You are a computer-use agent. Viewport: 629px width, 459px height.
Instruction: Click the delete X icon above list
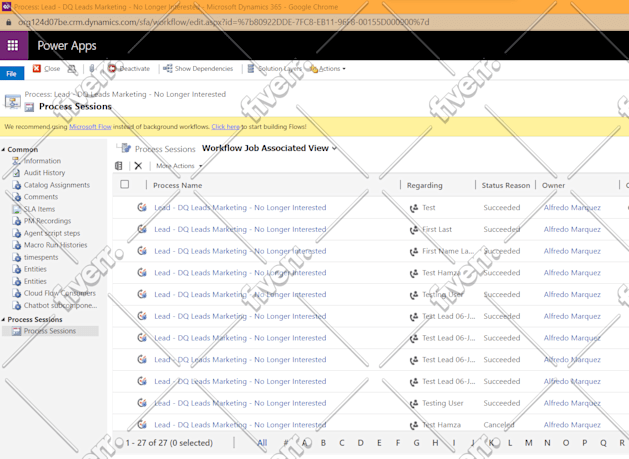coord(138,166)
